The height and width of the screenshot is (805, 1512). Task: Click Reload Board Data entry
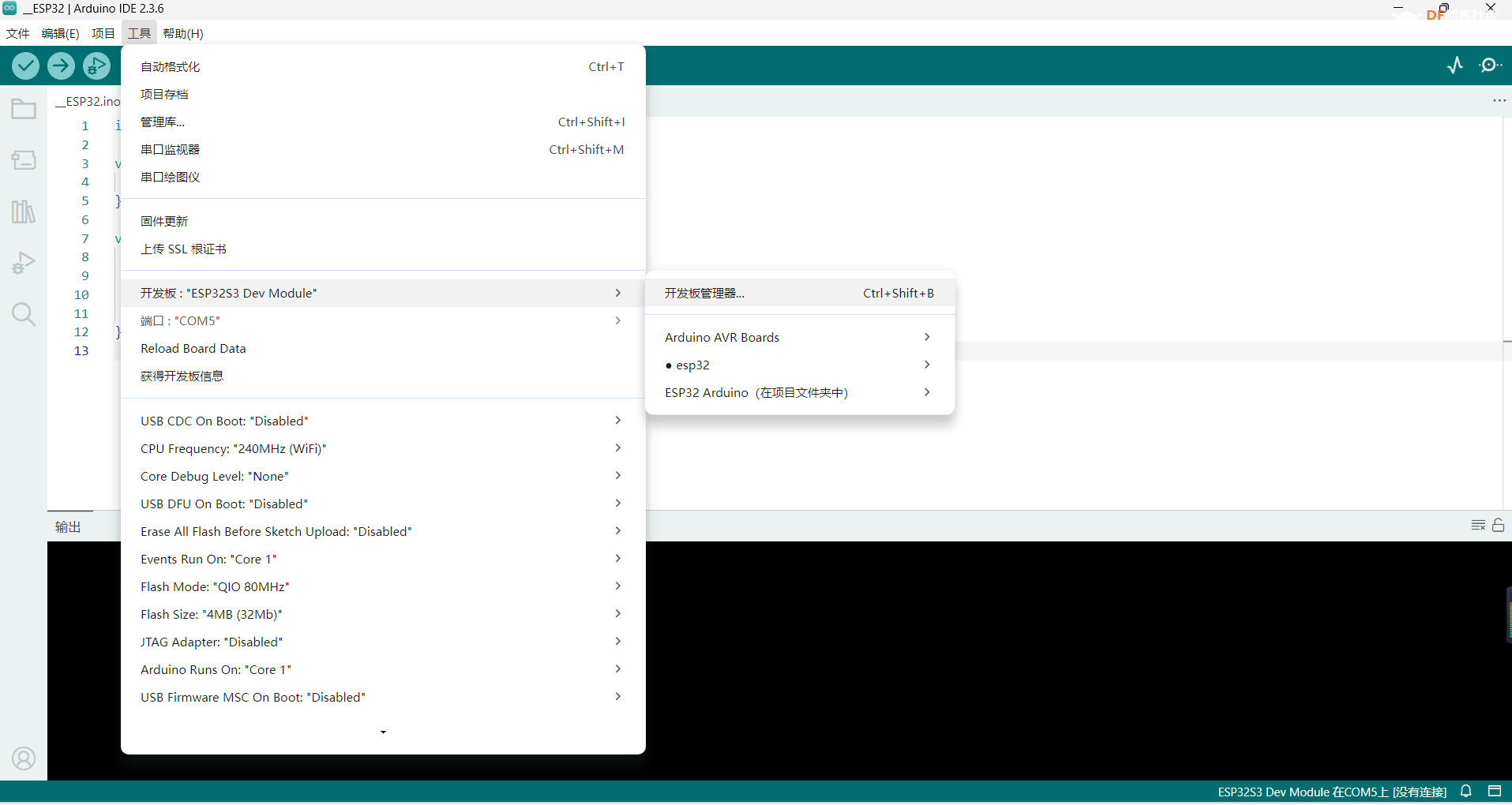[x=383, y=349]
